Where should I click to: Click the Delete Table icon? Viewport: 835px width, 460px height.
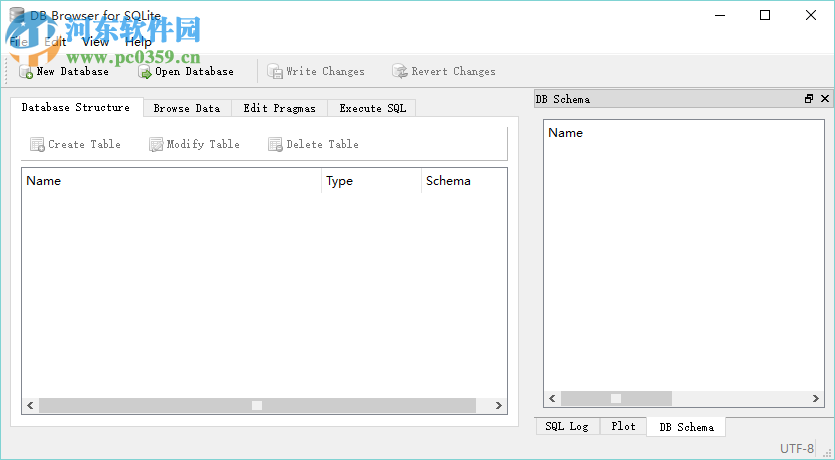point(275,144)
